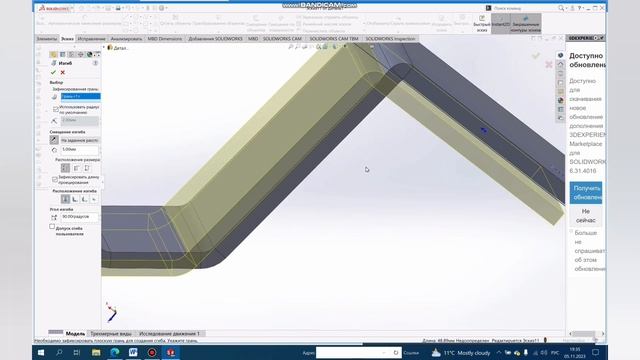Select third bend position option
Viewport: 640px width, 360px height.
(84, 199)
